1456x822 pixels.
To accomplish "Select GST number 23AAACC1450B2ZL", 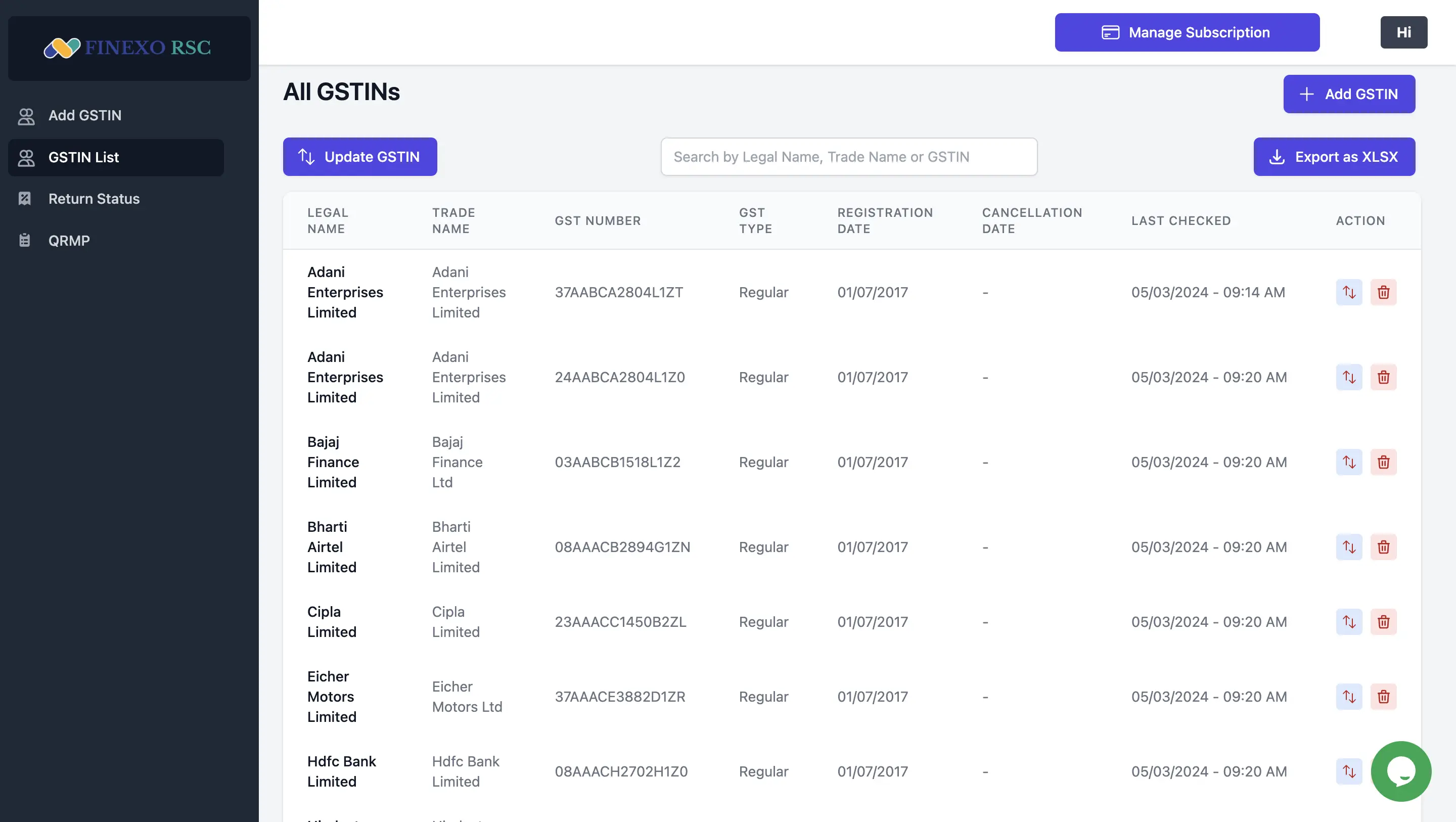I will coord(620,622).
